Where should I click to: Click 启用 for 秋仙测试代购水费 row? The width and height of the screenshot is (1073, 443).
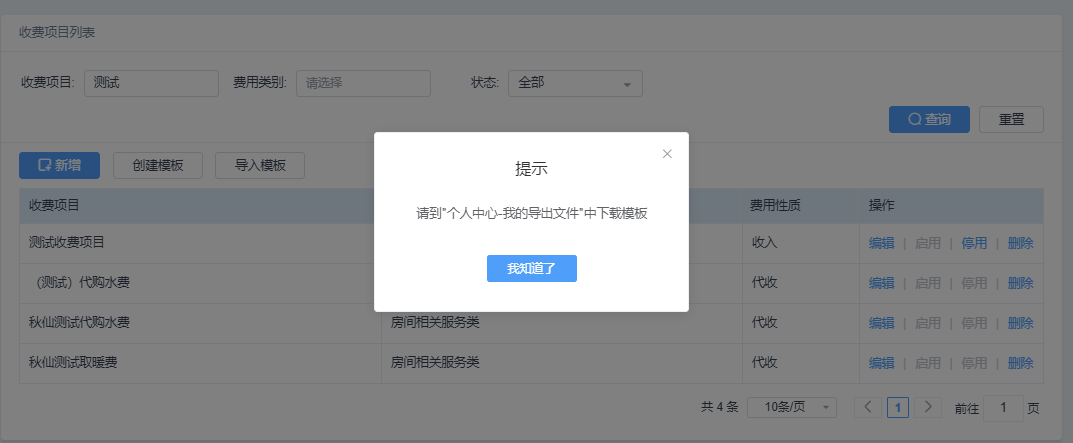(927, 322)
